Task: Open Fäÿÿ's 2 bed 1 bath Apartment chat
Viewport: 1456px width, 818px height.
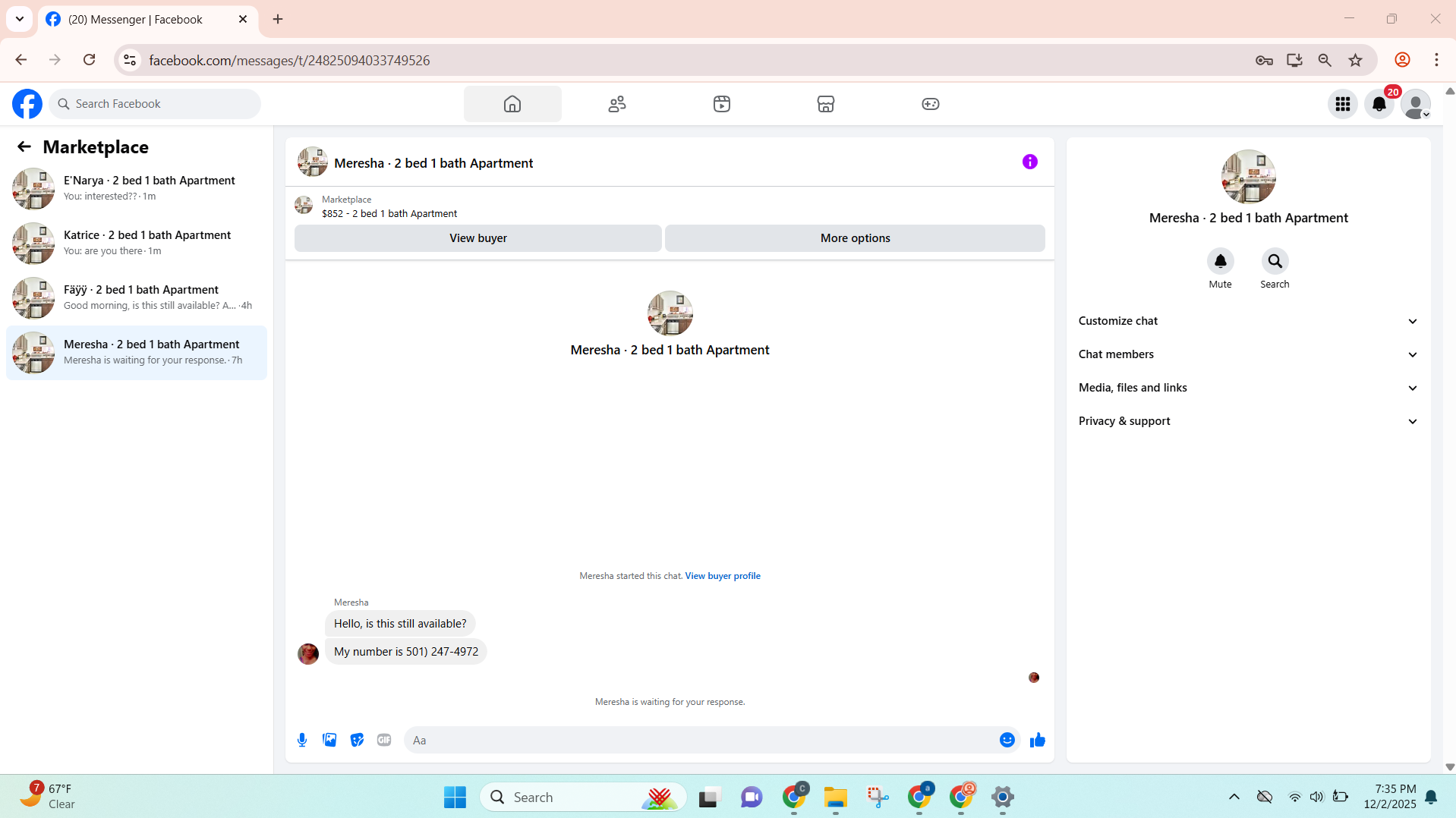Action: pos(137,297)
